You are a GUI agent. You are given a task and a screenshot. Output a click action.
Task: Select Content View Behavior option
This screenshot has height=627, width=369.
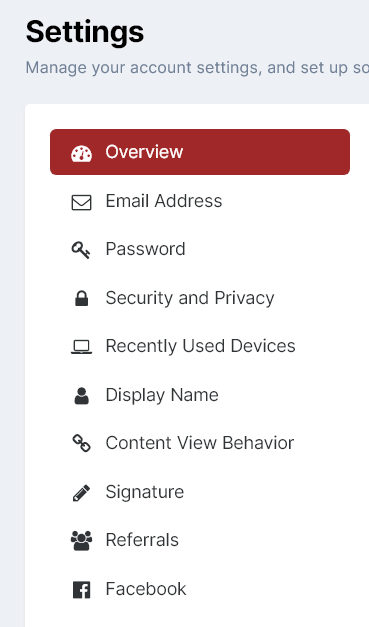200,443
